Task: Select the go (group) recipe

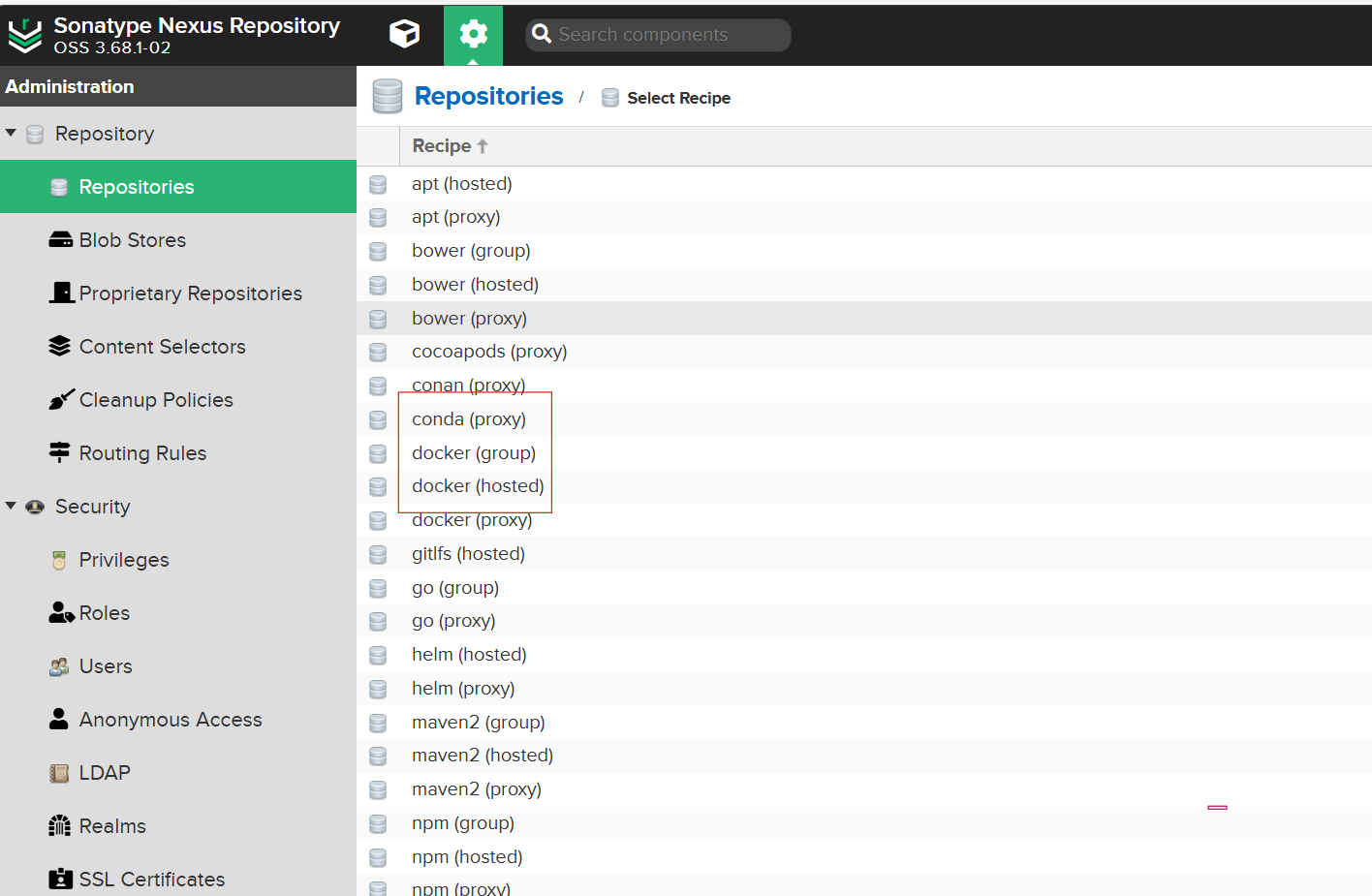Action: (x=864, y=588)
